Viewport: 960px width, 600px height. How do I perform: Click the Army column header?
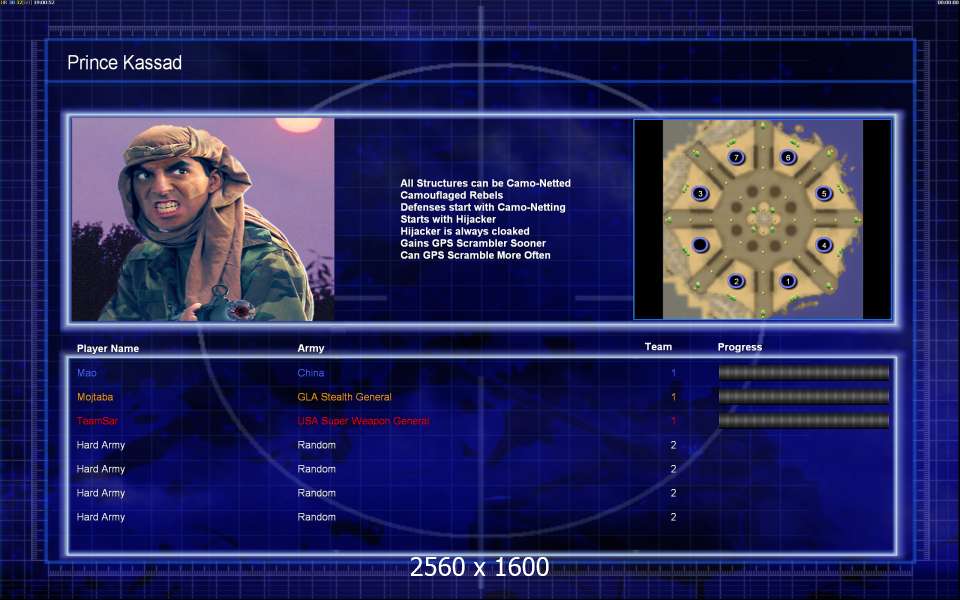[x=310, y=348]
